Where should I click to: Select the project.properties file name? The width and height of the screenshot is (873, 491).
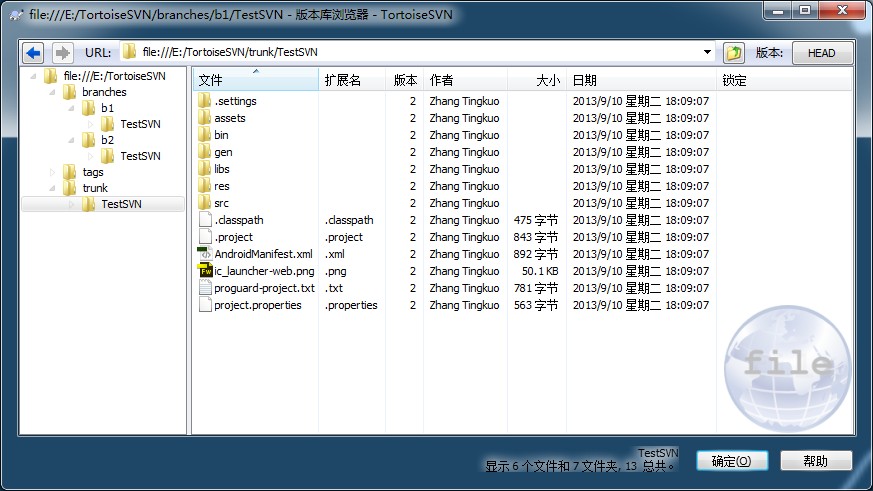tap(258, 305)
